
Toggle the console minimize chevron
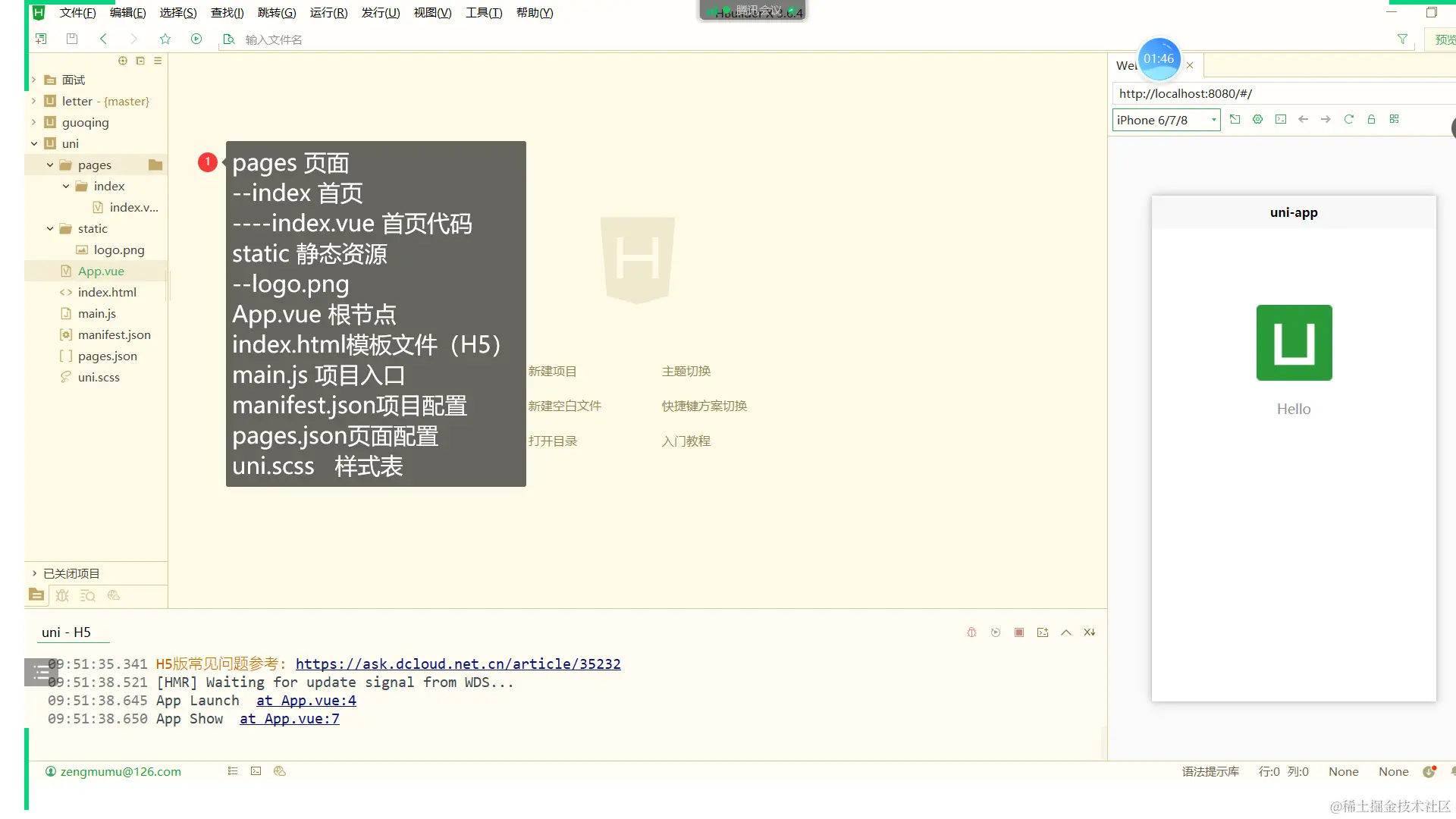tap(1066, 632)
